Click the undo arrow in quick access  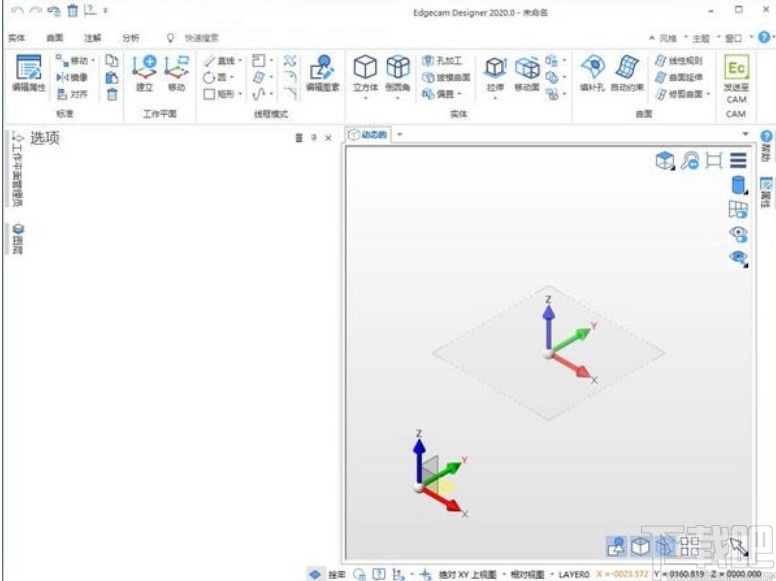pyautogui.click(x=18, y=10)
